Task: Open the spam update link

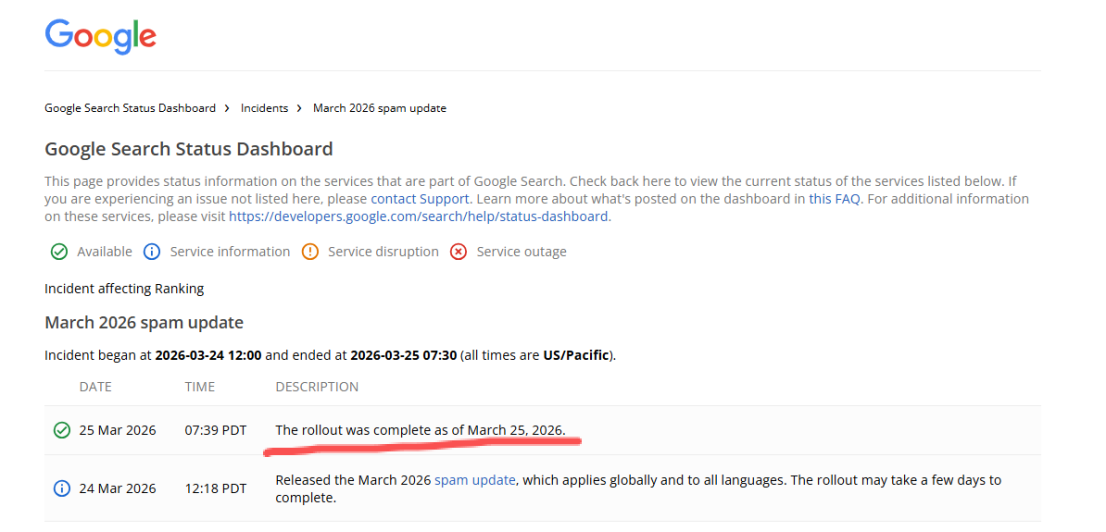Action: click(475, 480)
